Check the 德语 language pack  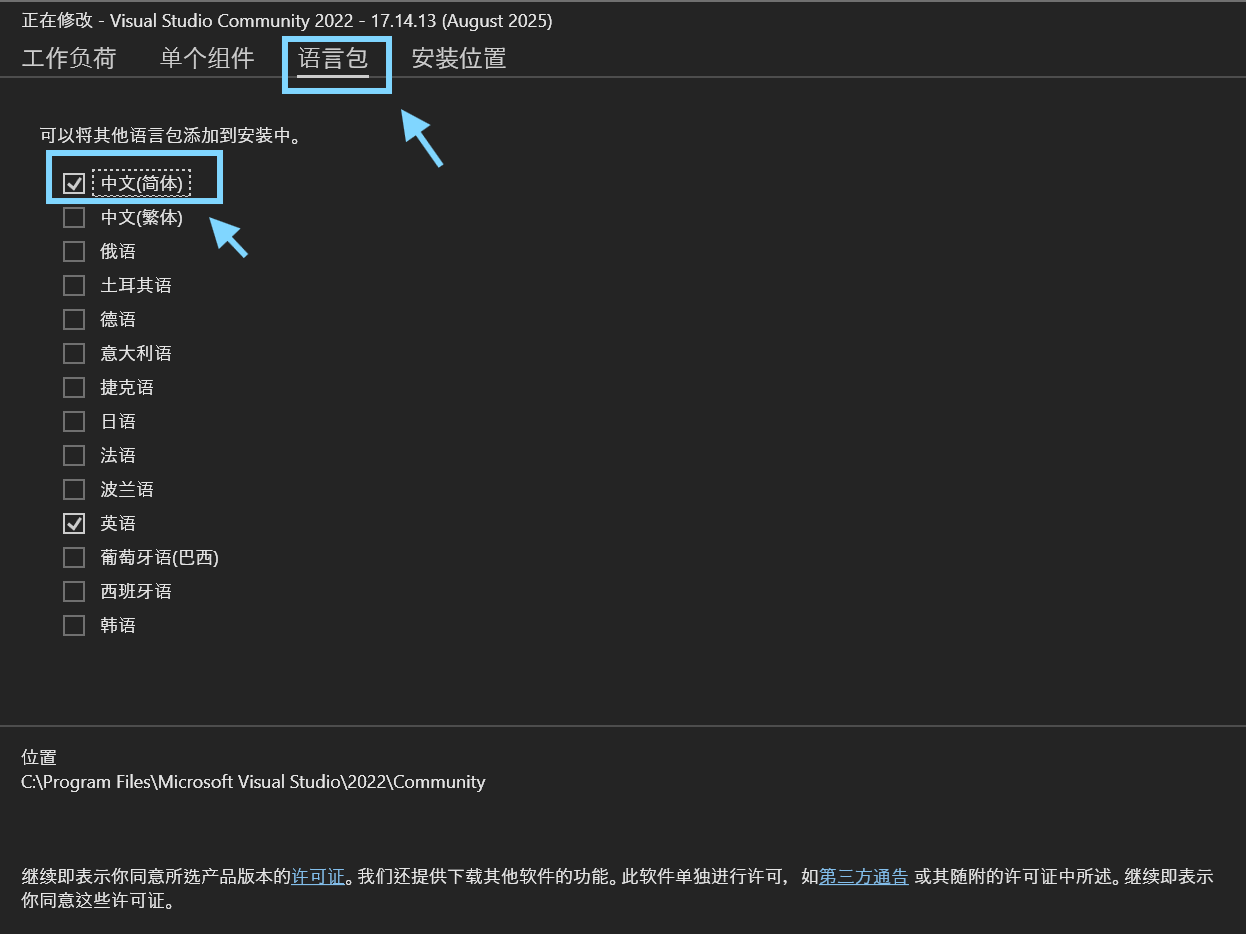click(x=73, y=319)
